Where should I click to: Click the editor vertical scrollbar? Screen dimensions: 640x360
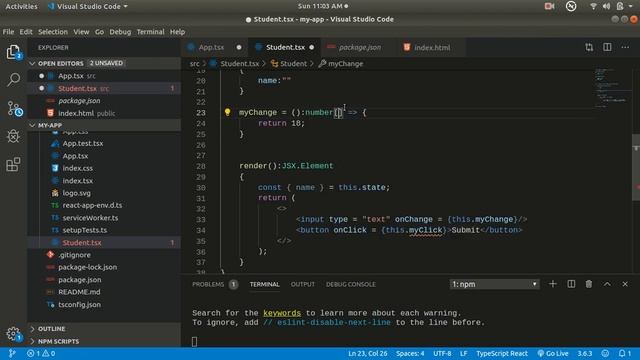(636, 167)
